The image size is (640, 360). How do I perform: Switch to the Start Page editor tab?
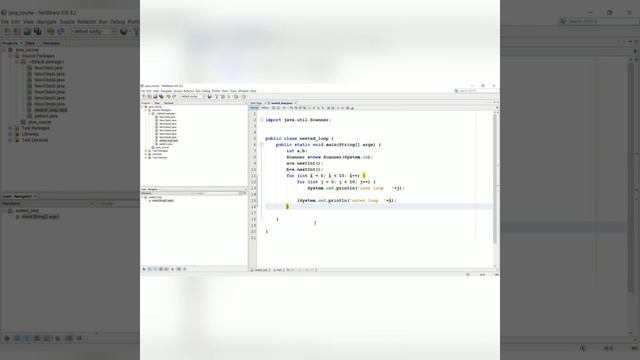point(256,103)
